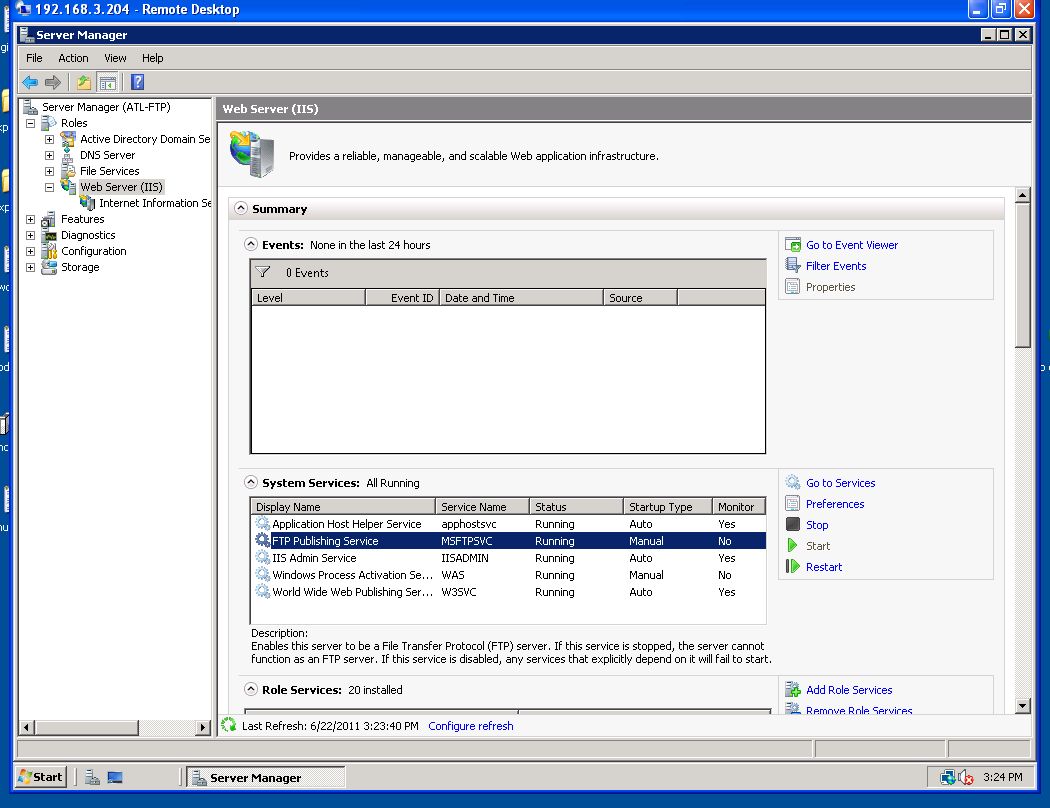Click the Help toolbar icon

[x=138, y=83]
